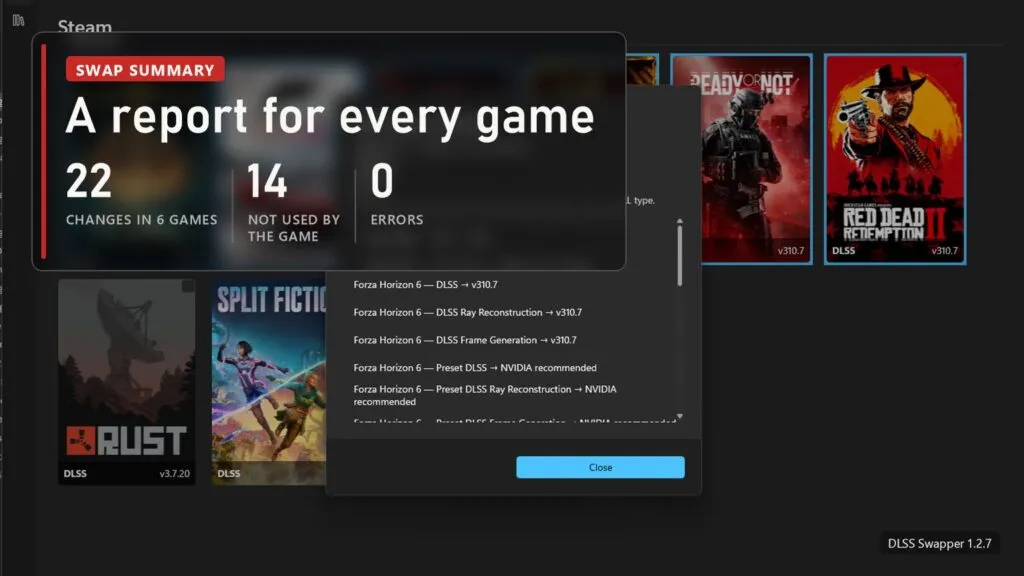Image resolution: width=1024 pixels, height=576 pixels.
Task: Click DLSS badge on Red Dead card
Action: tap(843, 251)
